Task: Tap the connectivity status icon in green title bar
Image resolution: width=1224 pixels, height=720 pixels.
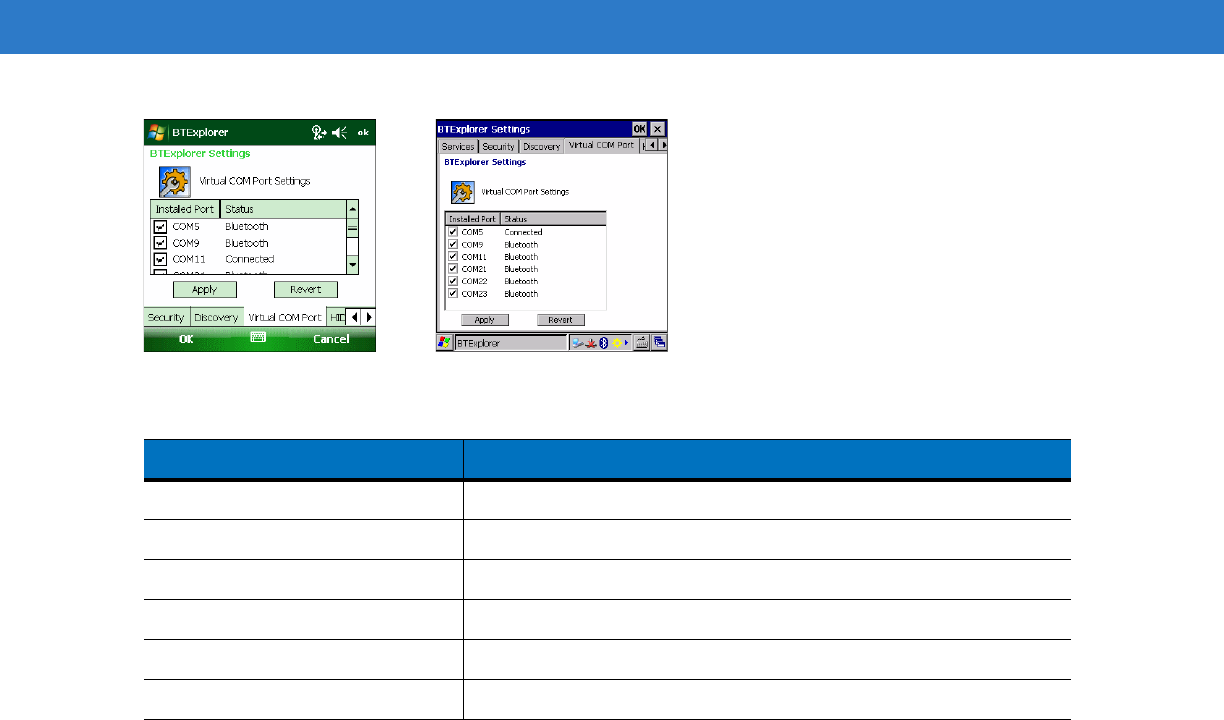Action: 318,132
